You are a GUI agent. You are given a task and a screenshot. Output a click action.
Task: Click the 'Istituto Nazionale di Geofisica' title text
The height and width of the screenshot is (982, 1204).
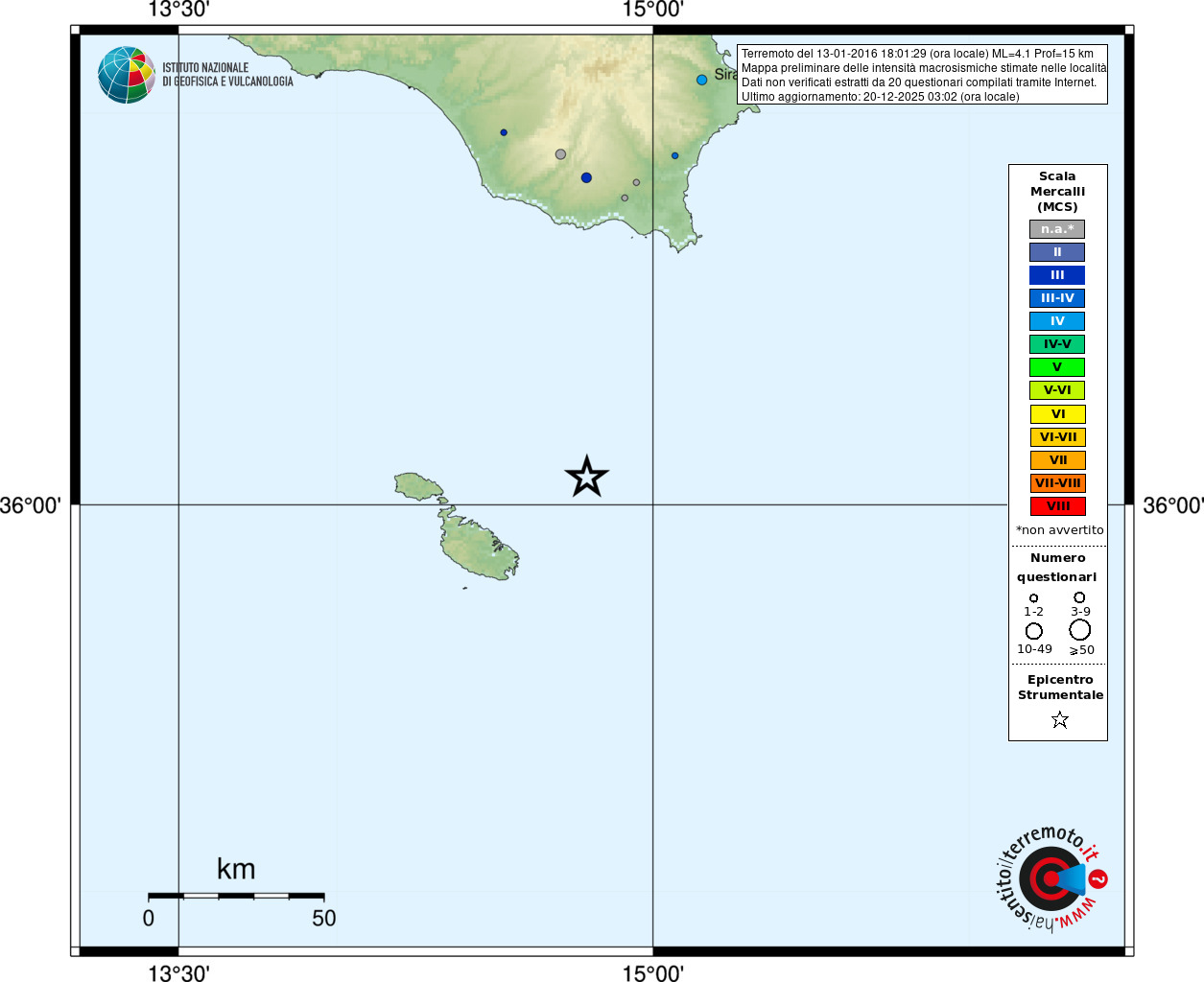coord(227,75)
